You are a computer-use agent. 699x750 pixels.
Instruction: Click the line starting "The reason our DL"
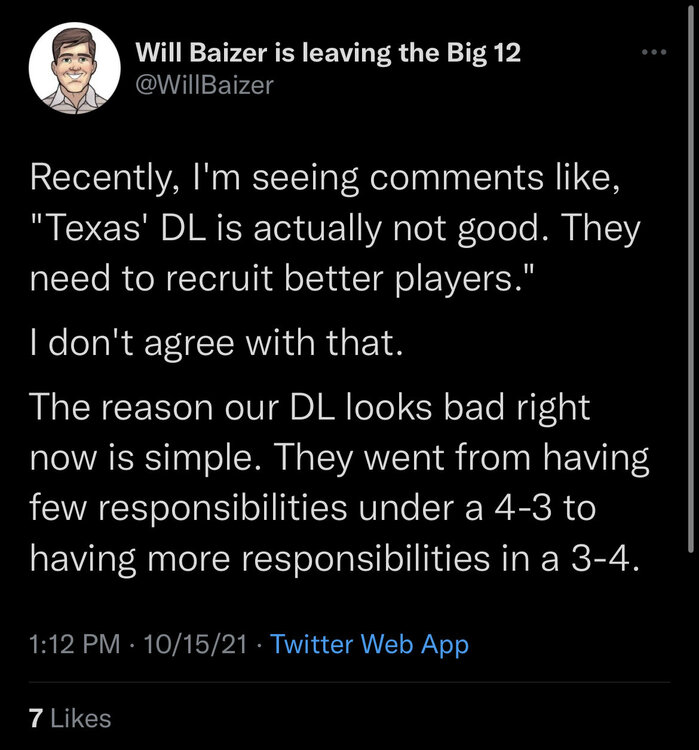coord(310,408)
